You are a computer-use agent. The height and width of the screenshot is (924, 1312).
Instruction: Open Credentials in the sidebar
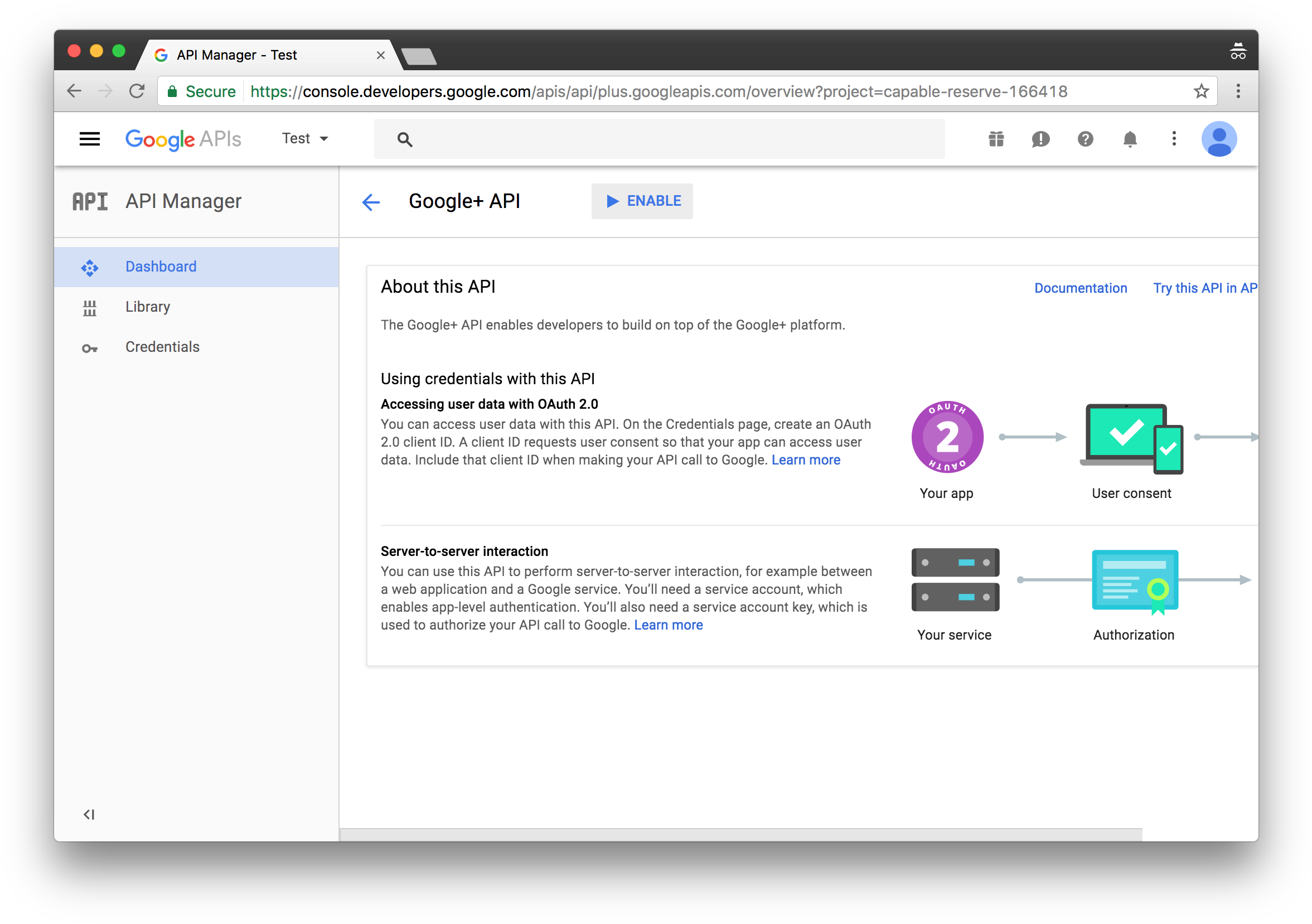click(196, 347)
